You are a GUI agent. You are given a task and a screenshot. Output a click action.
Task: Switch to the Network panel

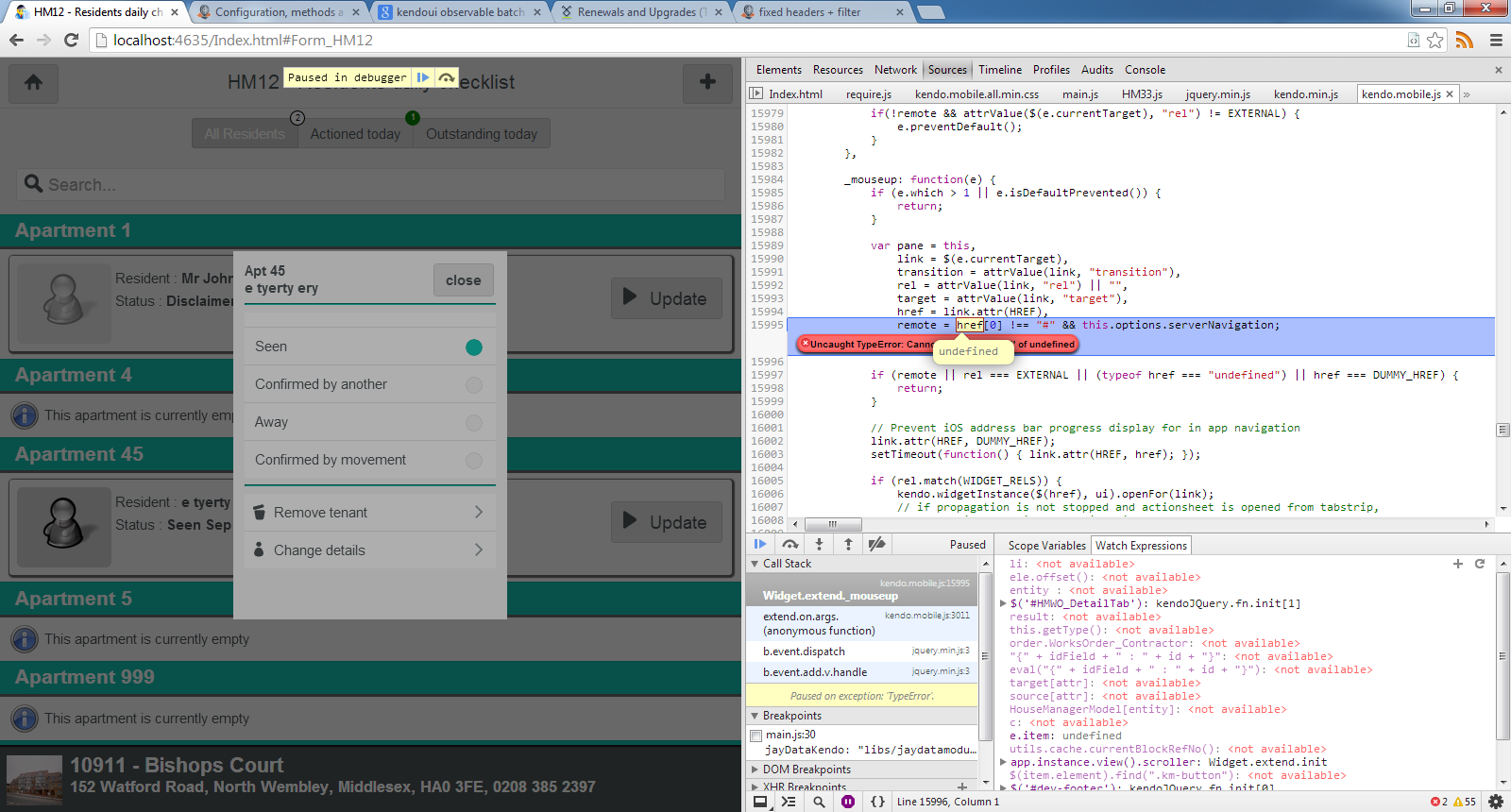(894, 70)
